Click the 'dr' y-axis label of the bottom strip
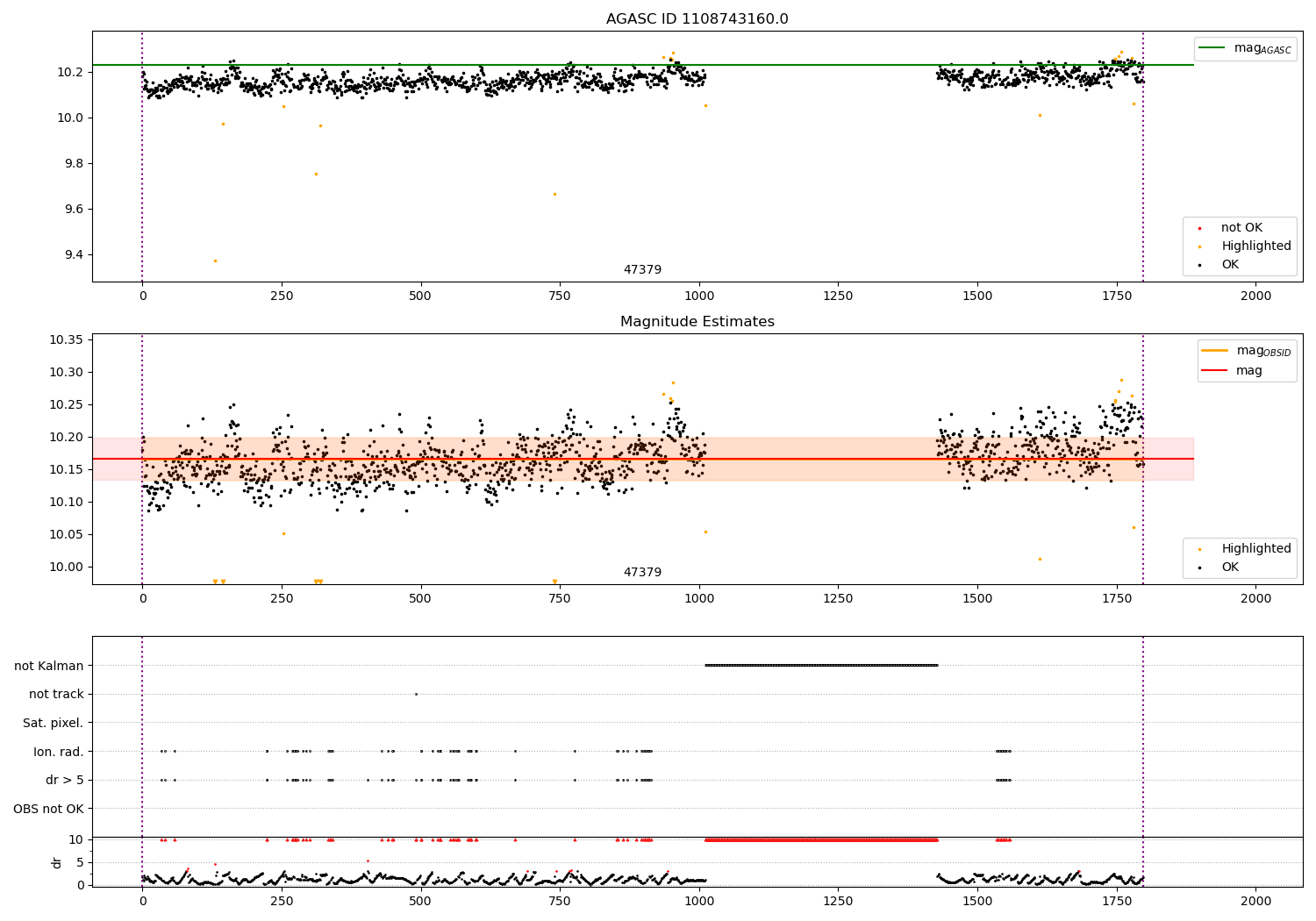This screenshot has width=1316, height=921. click(x=57, y=862)
